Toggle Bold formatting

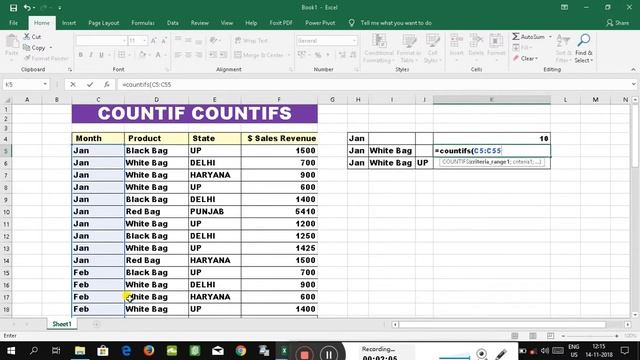pos(81,55)
